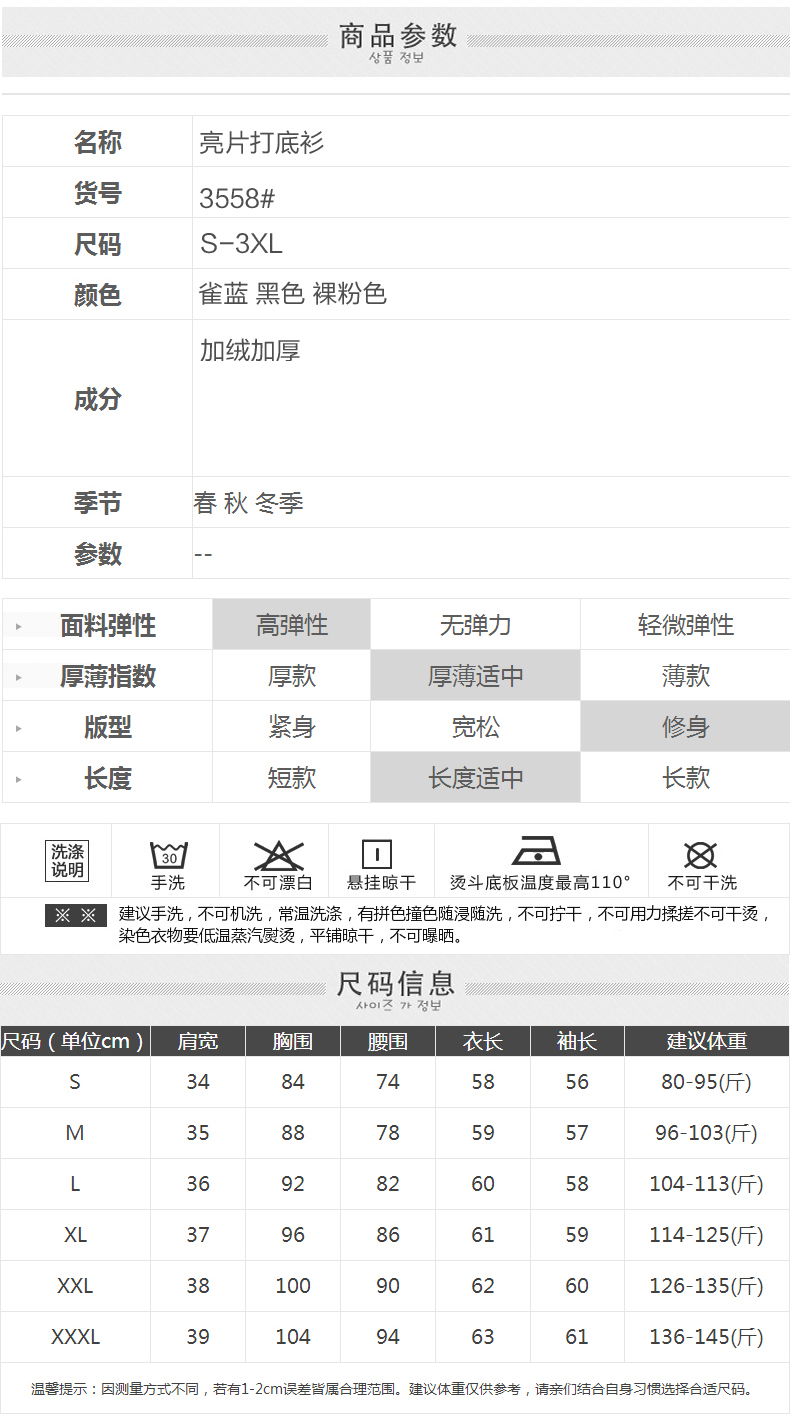Click the 尺码信息 section heading

click(x=396, y=983)
